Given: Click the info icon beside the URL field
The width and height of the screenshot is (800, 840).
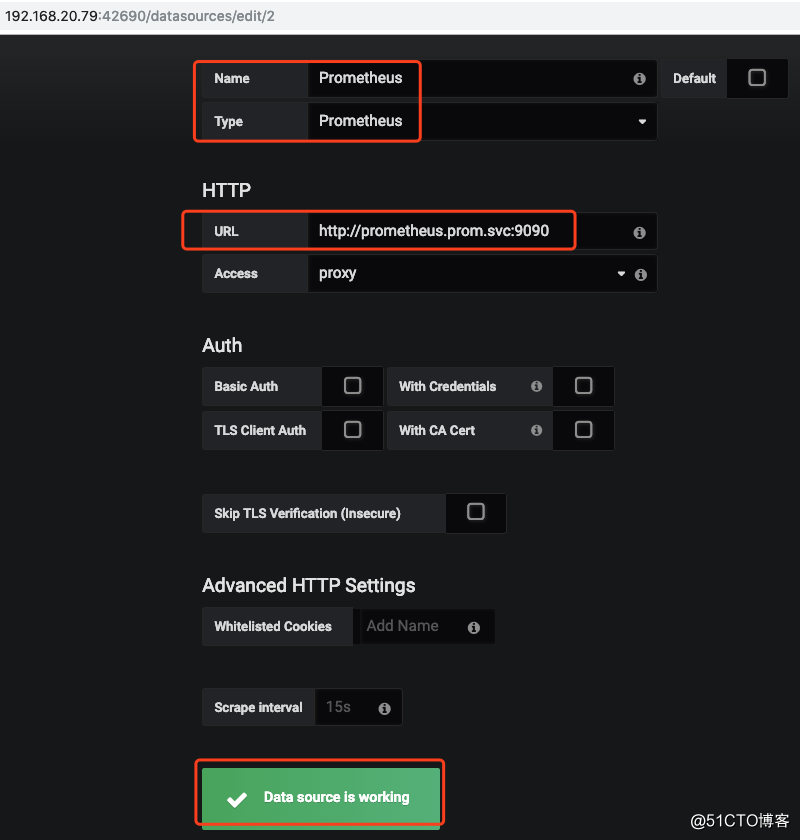Looking at the screenshot, I should point(639,232).
